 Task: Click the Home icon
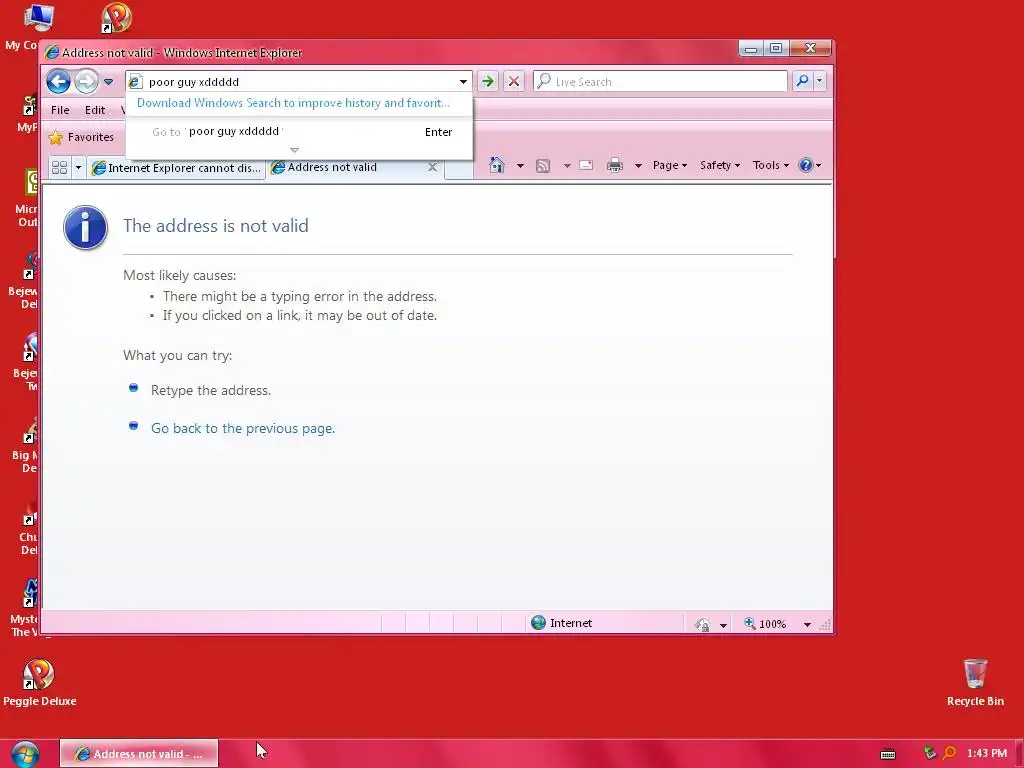pyautogui.click(x=497, y=165)
